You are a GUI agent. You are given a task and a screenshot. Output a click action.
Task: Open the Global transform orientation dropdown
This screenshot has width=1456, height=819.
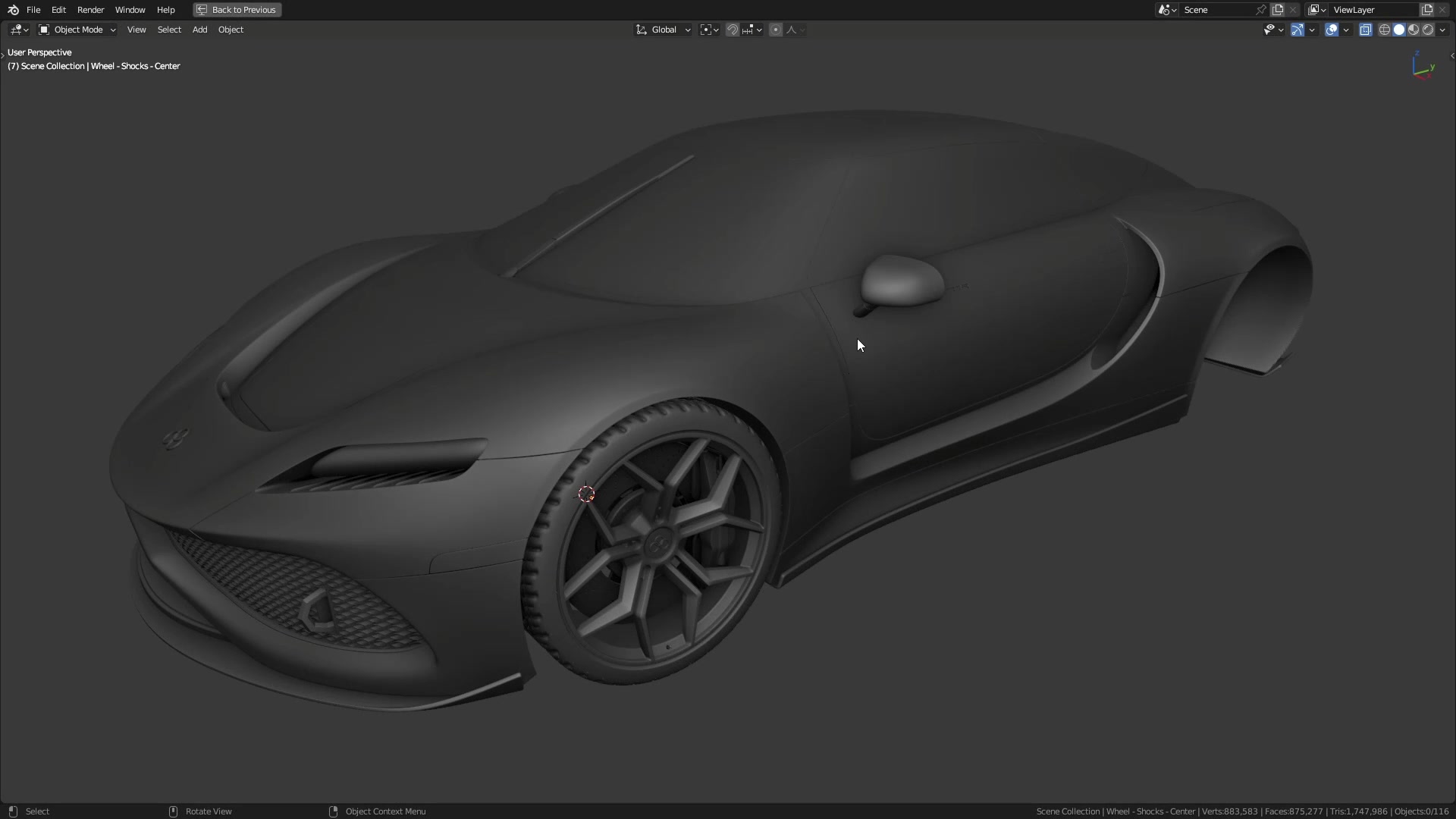click(663, 30)
